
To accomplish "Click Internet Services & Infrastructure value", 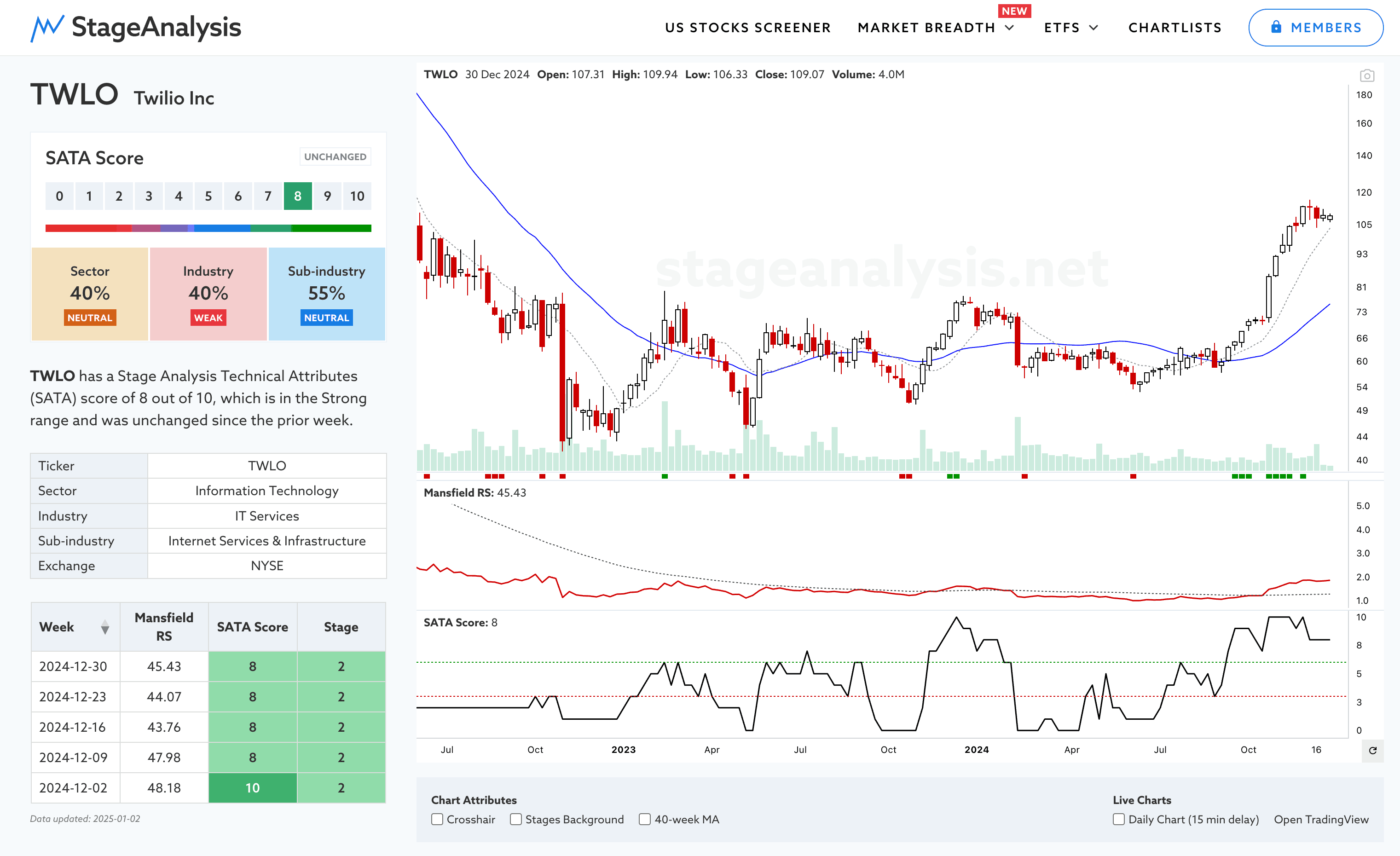I will 266,541.
